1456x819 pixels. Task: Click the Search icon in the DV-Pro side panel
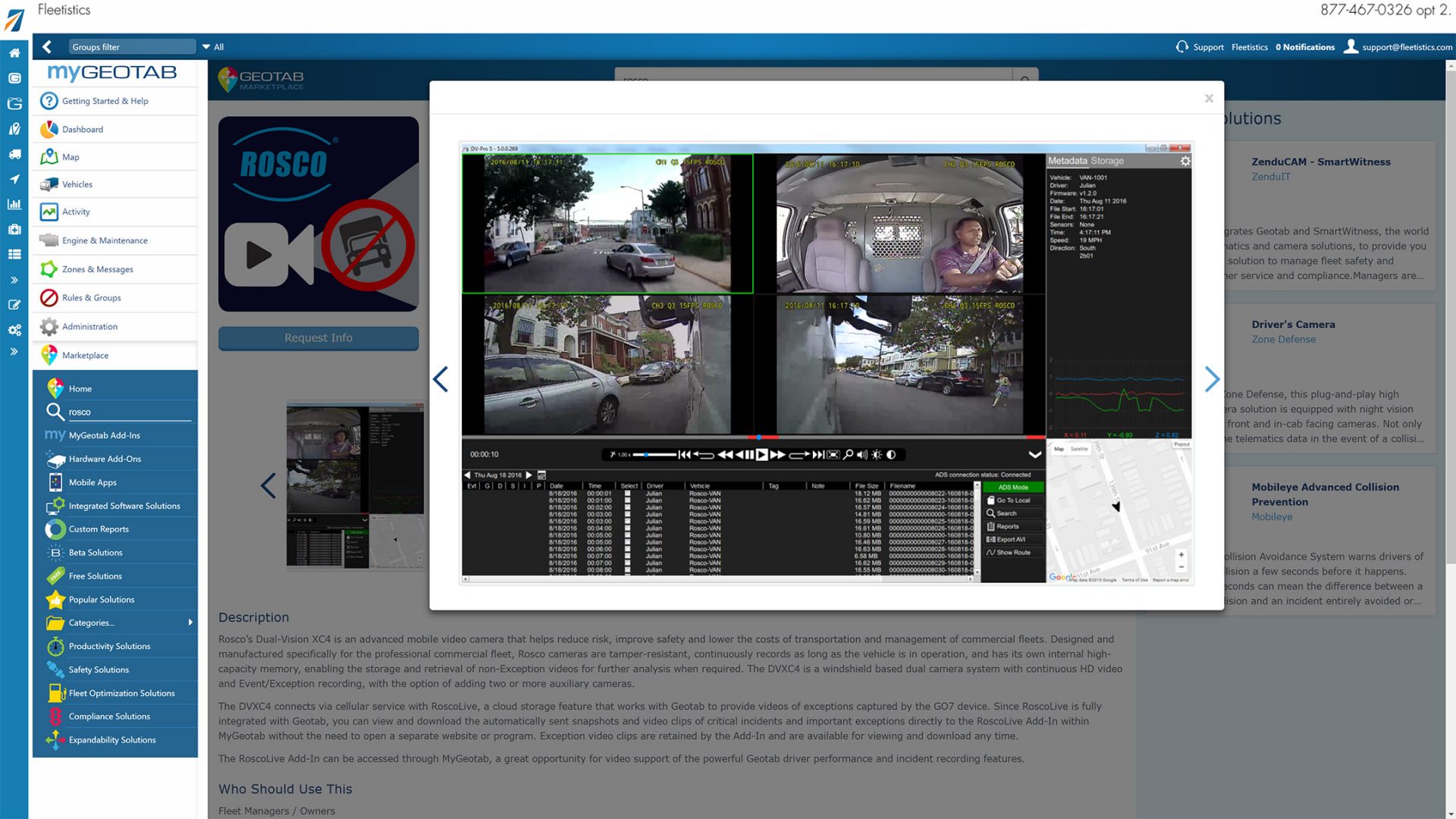pos(991,513)
